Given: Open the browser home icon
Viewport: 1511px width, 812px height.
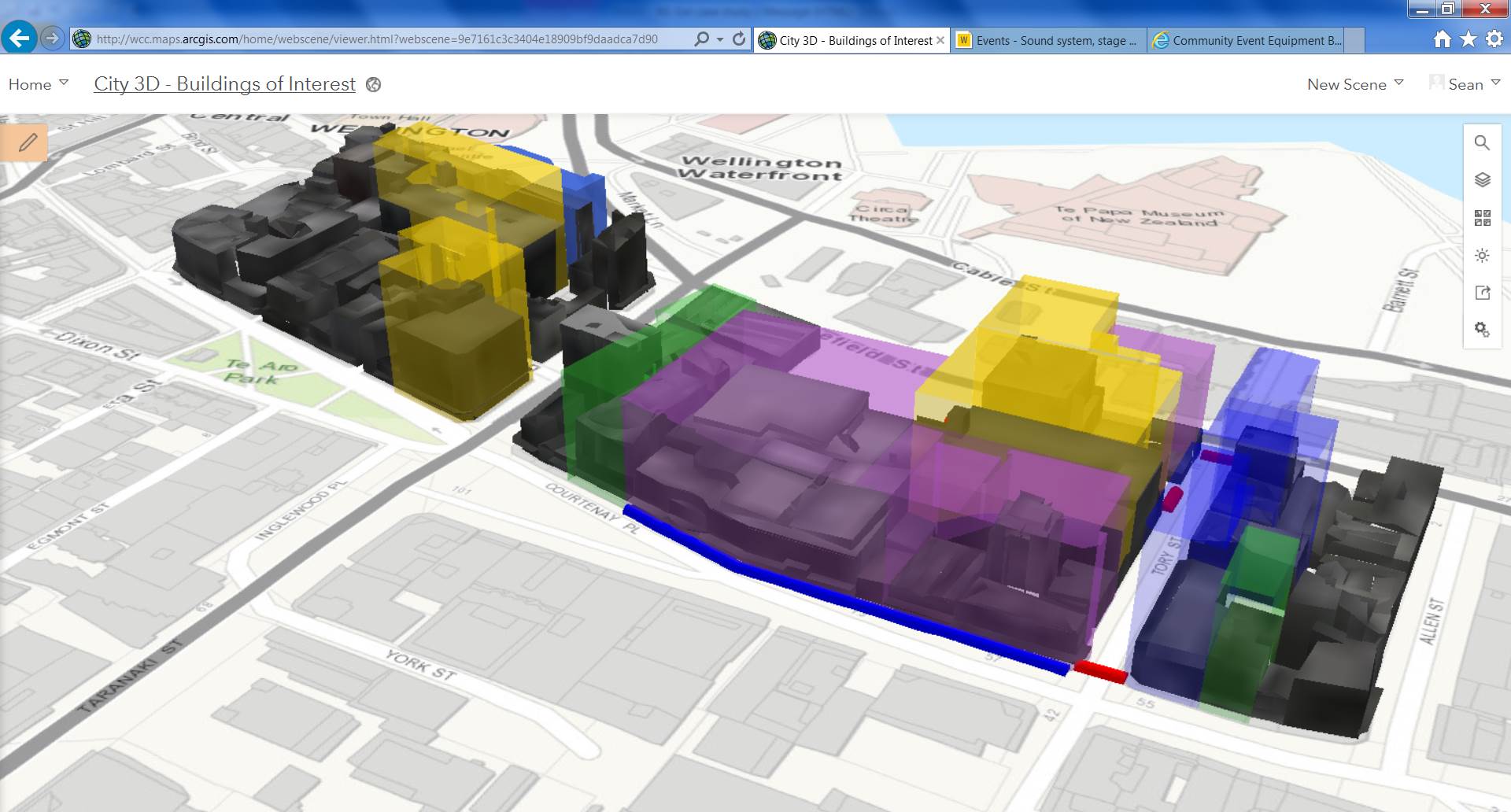Looking at the screenshot, I should (x=1442, y=39).
